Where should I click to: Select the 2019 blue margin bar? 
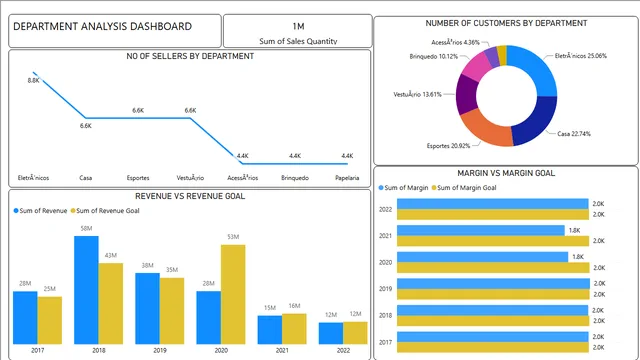(493, 284)
